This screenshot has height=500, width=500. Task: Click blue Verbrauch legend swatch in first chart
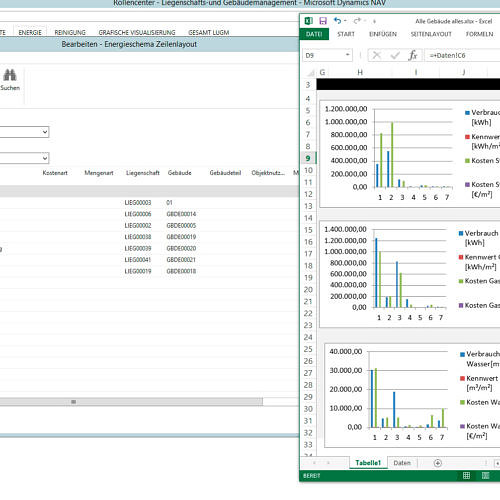[467, 113]
